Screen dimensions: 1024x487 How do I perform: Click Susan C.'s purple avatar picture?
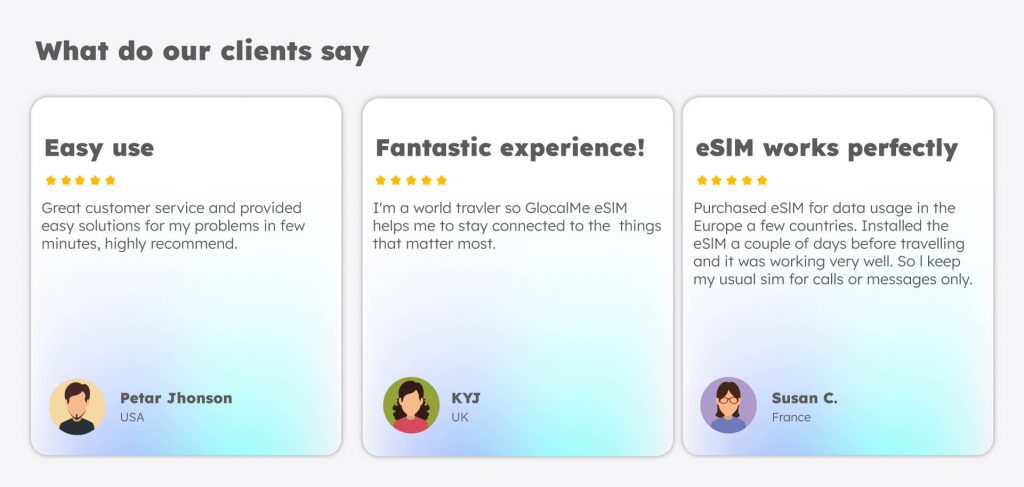click(728, 405)
